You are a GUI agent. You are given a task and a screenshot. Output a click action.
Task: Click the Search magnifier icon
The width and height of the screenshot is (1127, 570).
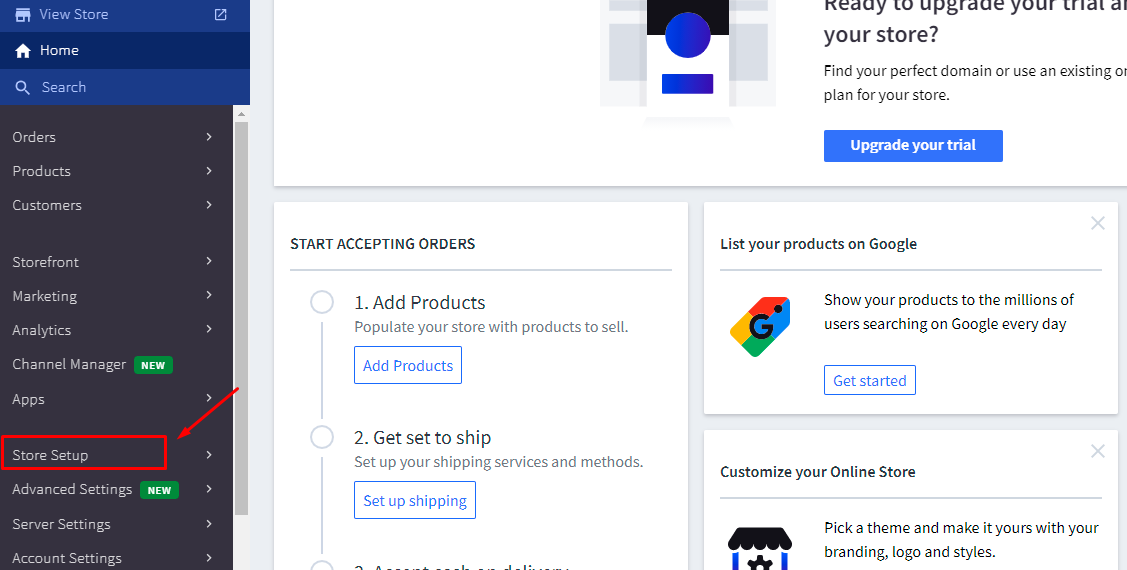[23, 88]
